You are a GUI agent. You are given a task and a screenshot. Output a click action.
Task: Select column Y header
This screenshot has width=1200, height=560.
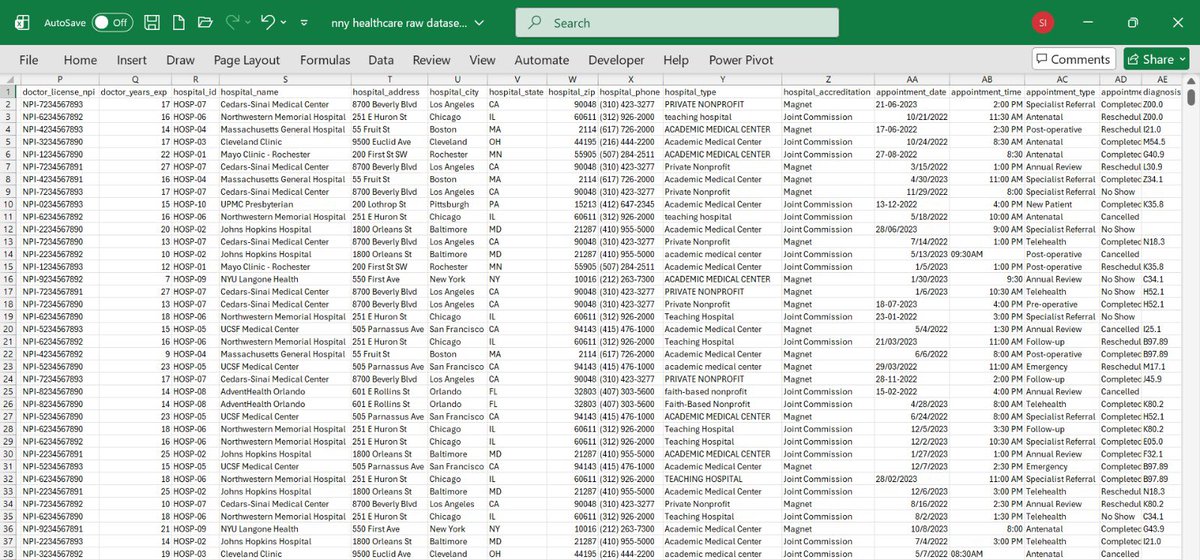coord(721,78)
